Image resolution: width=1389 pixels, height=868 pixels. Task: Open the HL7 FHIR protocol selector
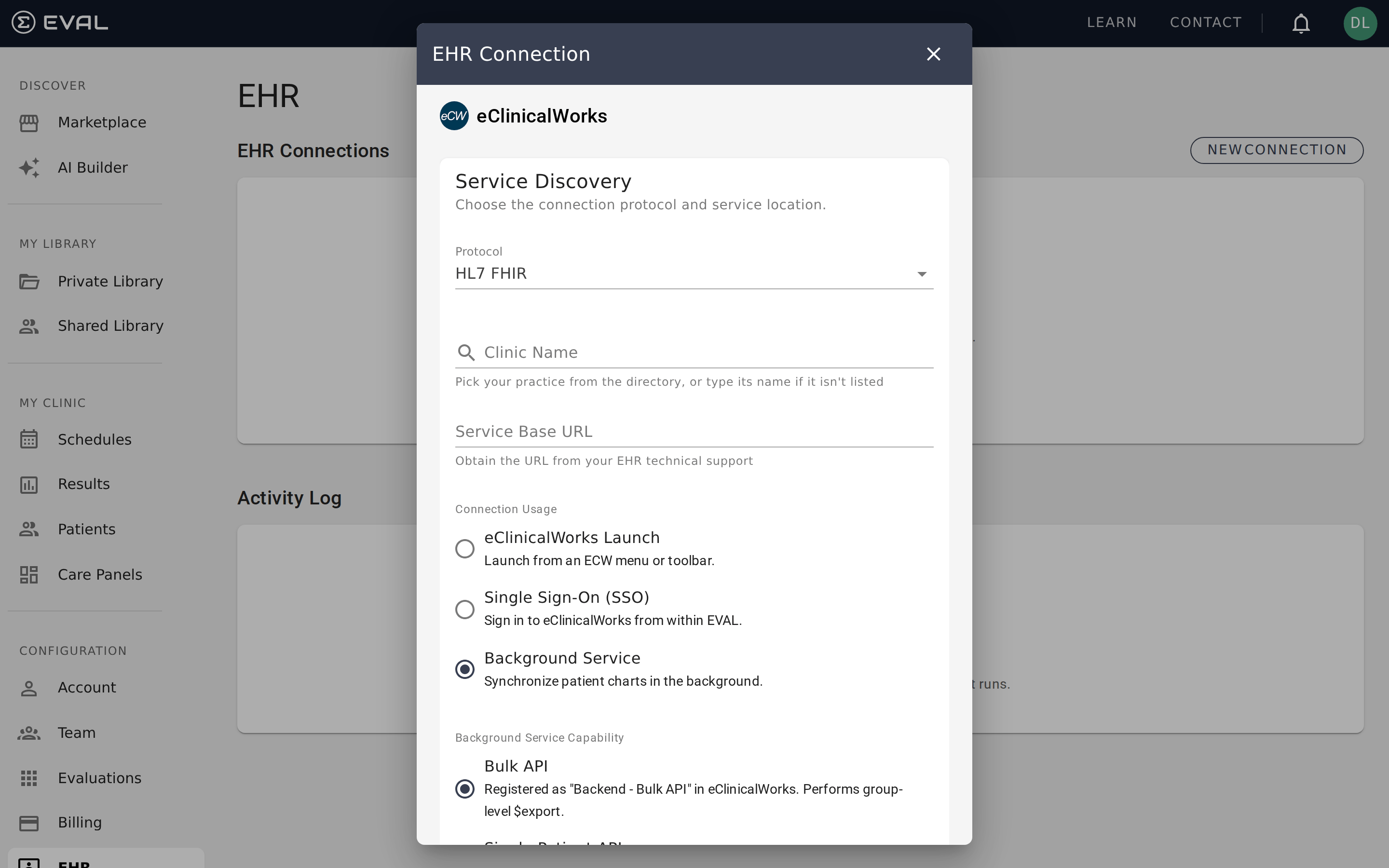(694, 274)
